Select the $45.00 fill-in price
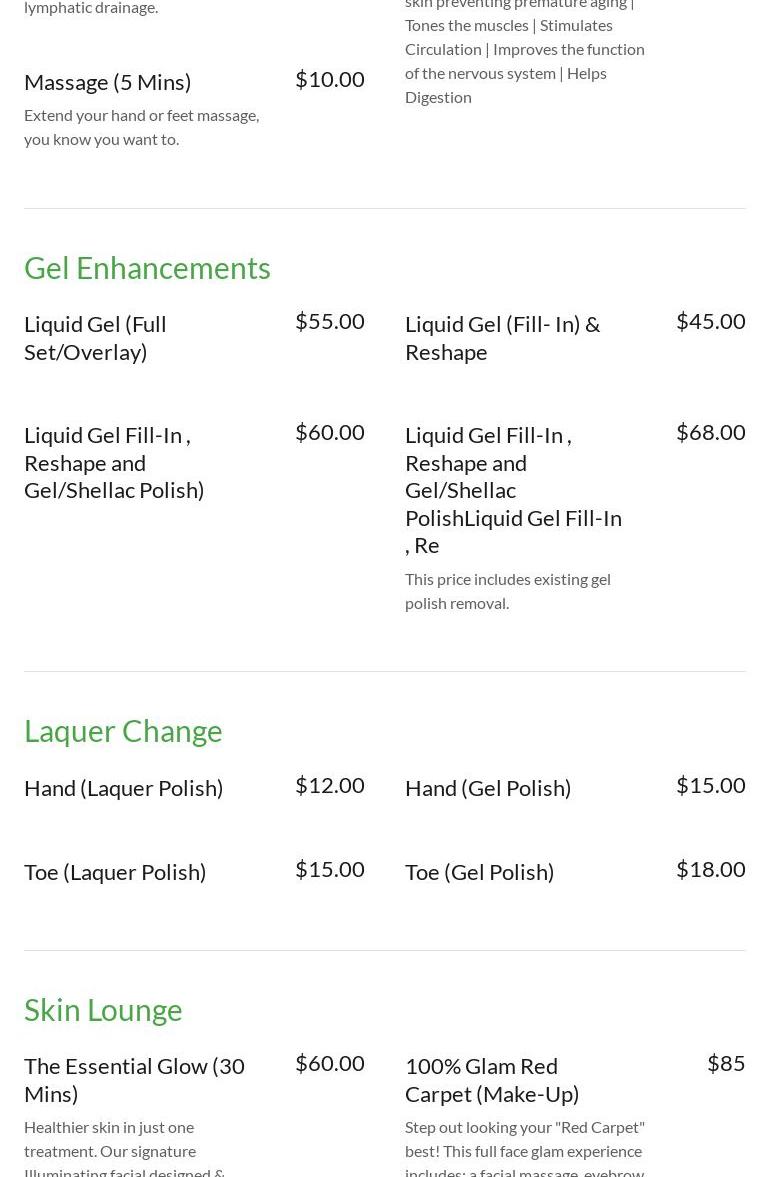Screen dimensions: 770x1177 [710, 321]
